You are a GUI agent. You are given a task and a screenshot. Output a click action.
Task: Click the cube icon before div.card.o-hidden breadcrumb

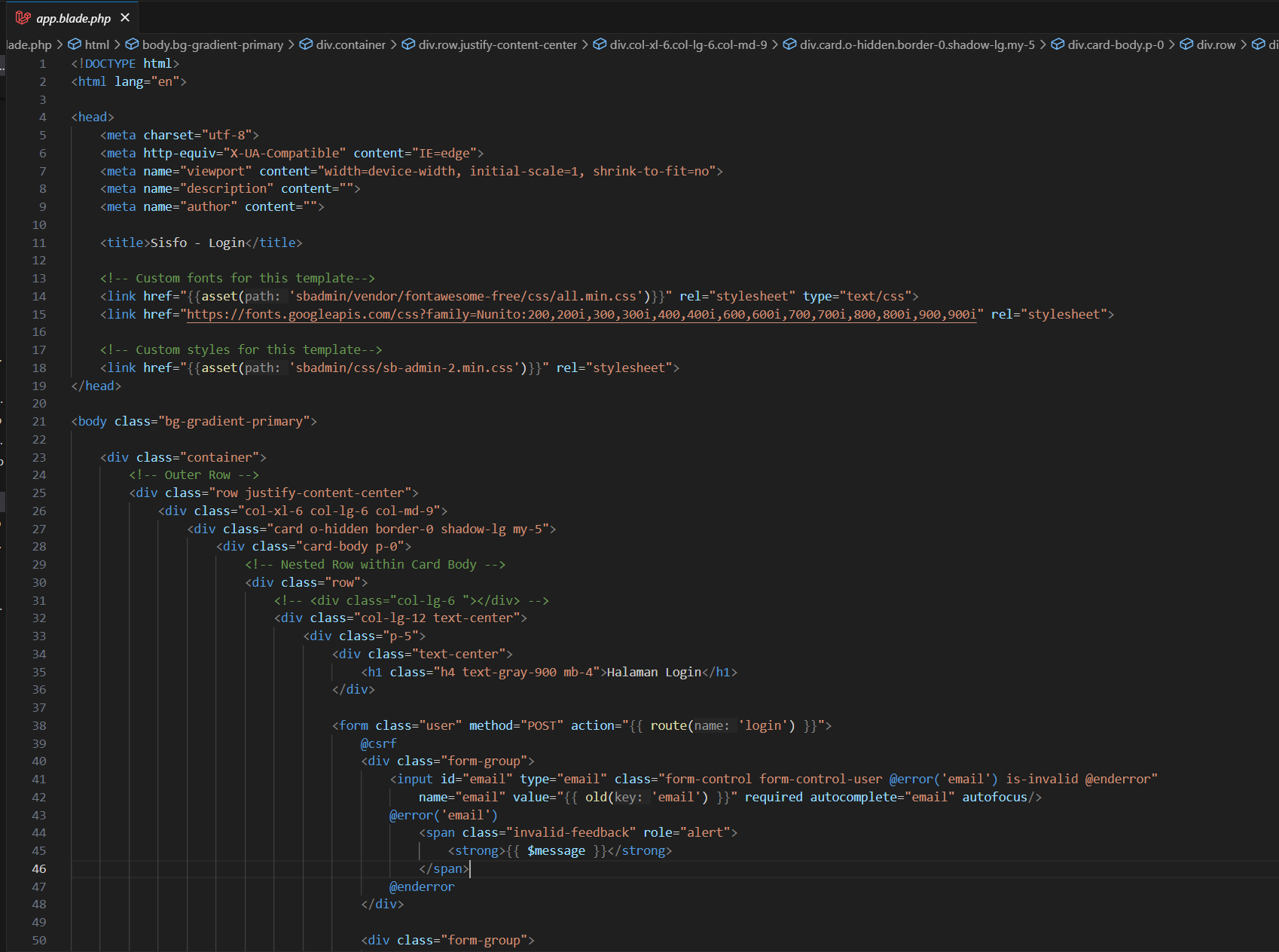[789, 44]
